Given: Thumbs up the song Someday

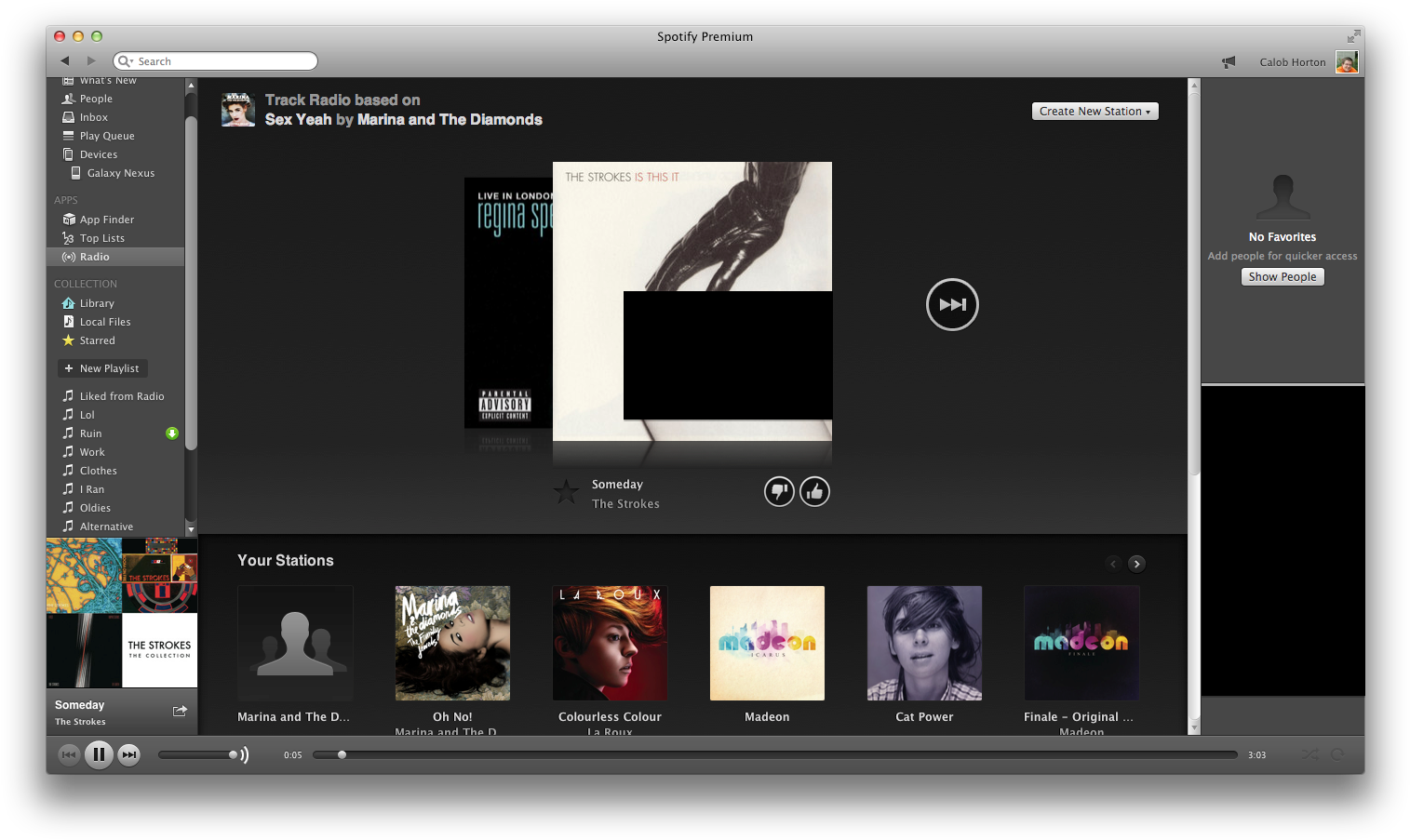Looking at the screenshot, I should coord(814,491).
